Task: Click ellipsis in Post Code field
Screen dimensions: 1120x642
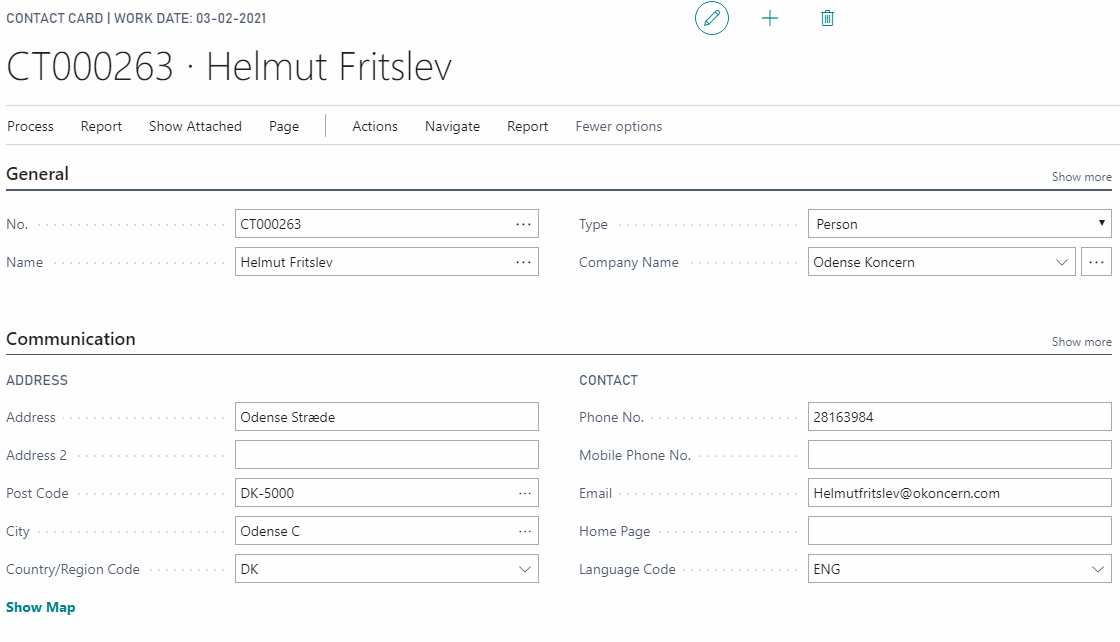Action: [x=525, y=493]
